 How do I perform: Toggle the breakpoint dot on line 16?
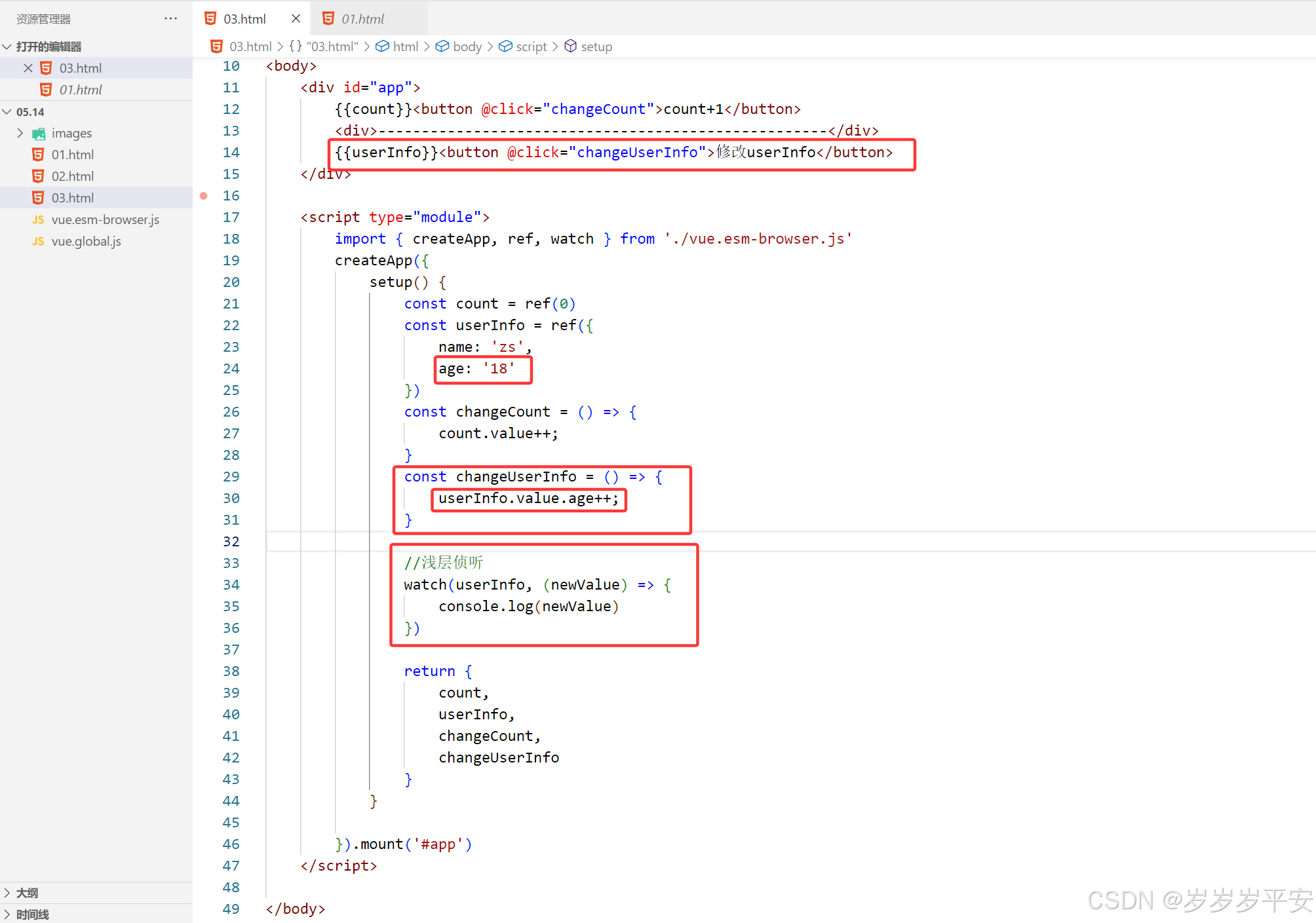pos(204,196)
